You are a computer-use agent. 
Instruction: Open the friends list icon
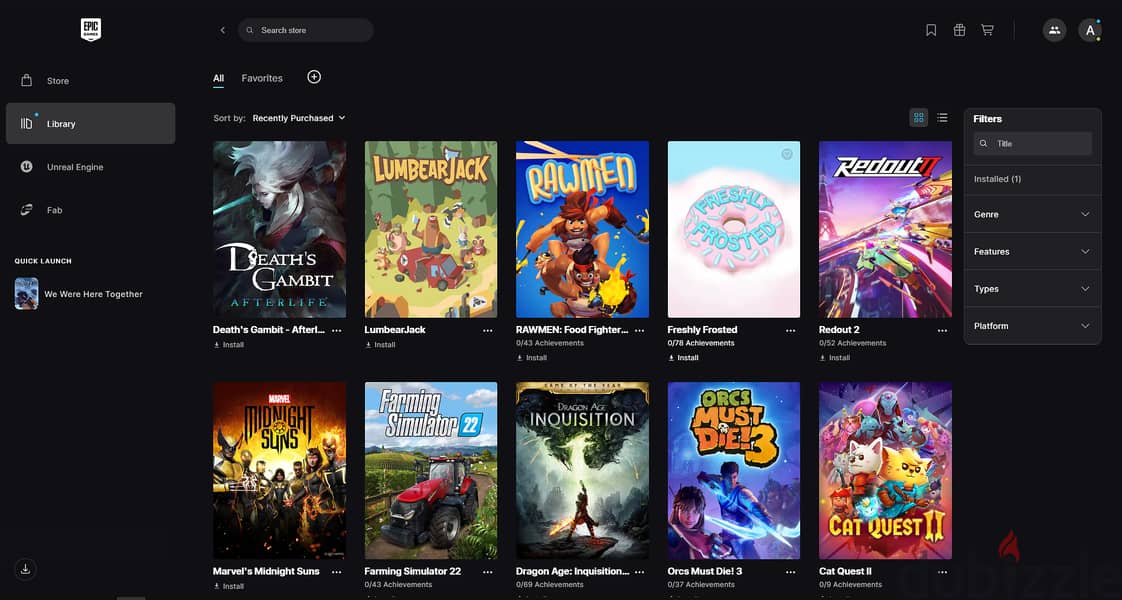pos(1054,30)
